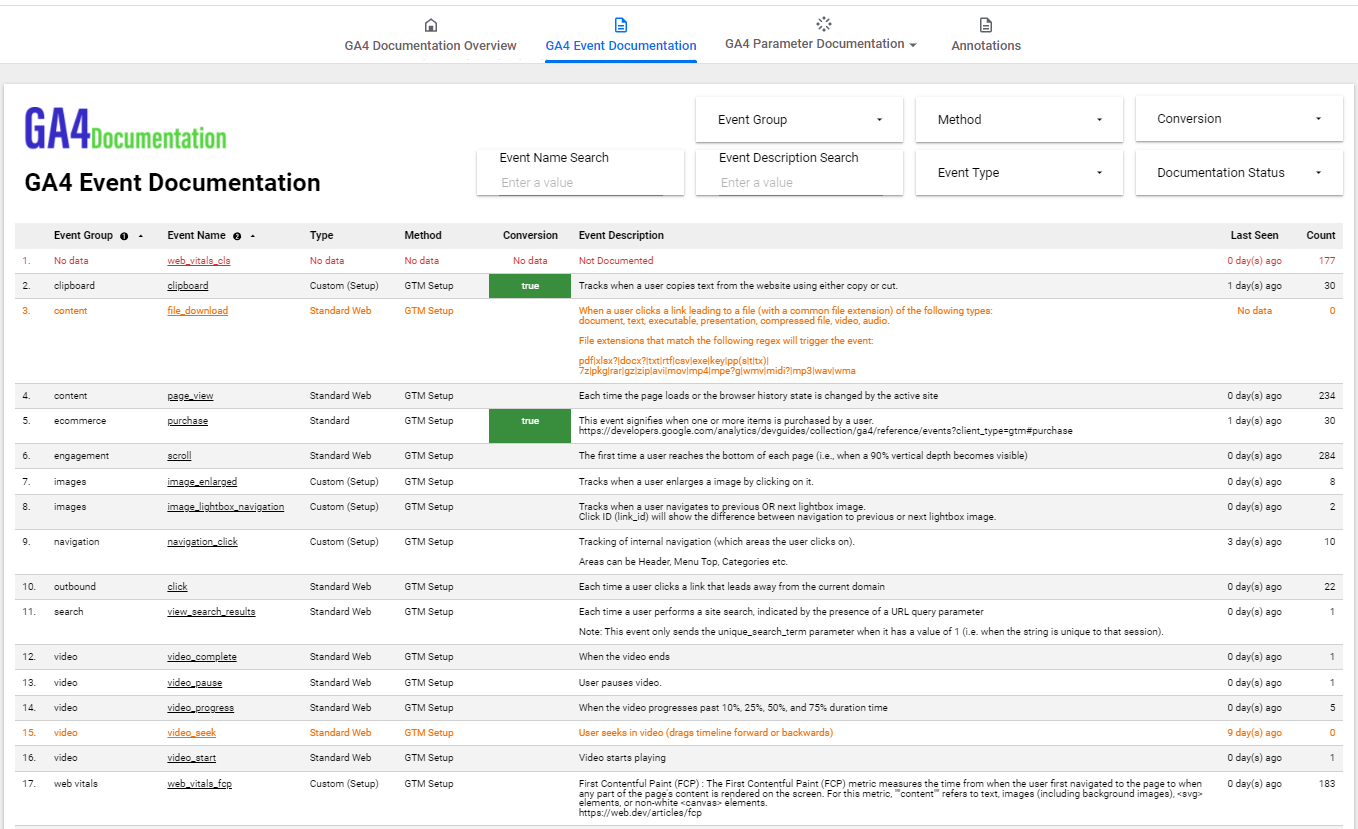Click the 'web vitals' event group cell
1358x829 pixels.
pos(76,784)
